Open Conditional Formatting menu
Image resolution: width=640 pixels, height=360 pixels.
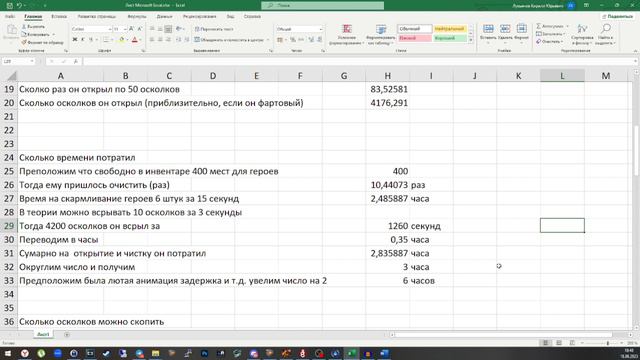coord(347,34)
